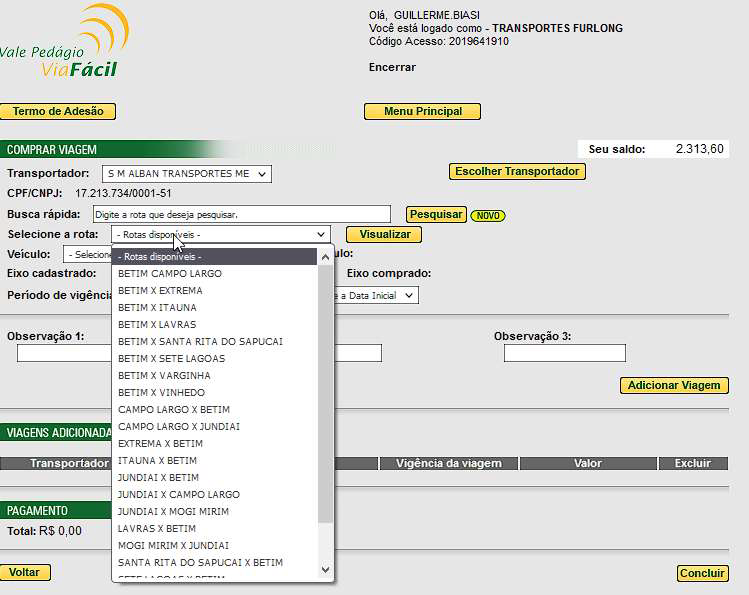Click the Busca rápida search field
The image size is (749, 595).
pos(241,214)
